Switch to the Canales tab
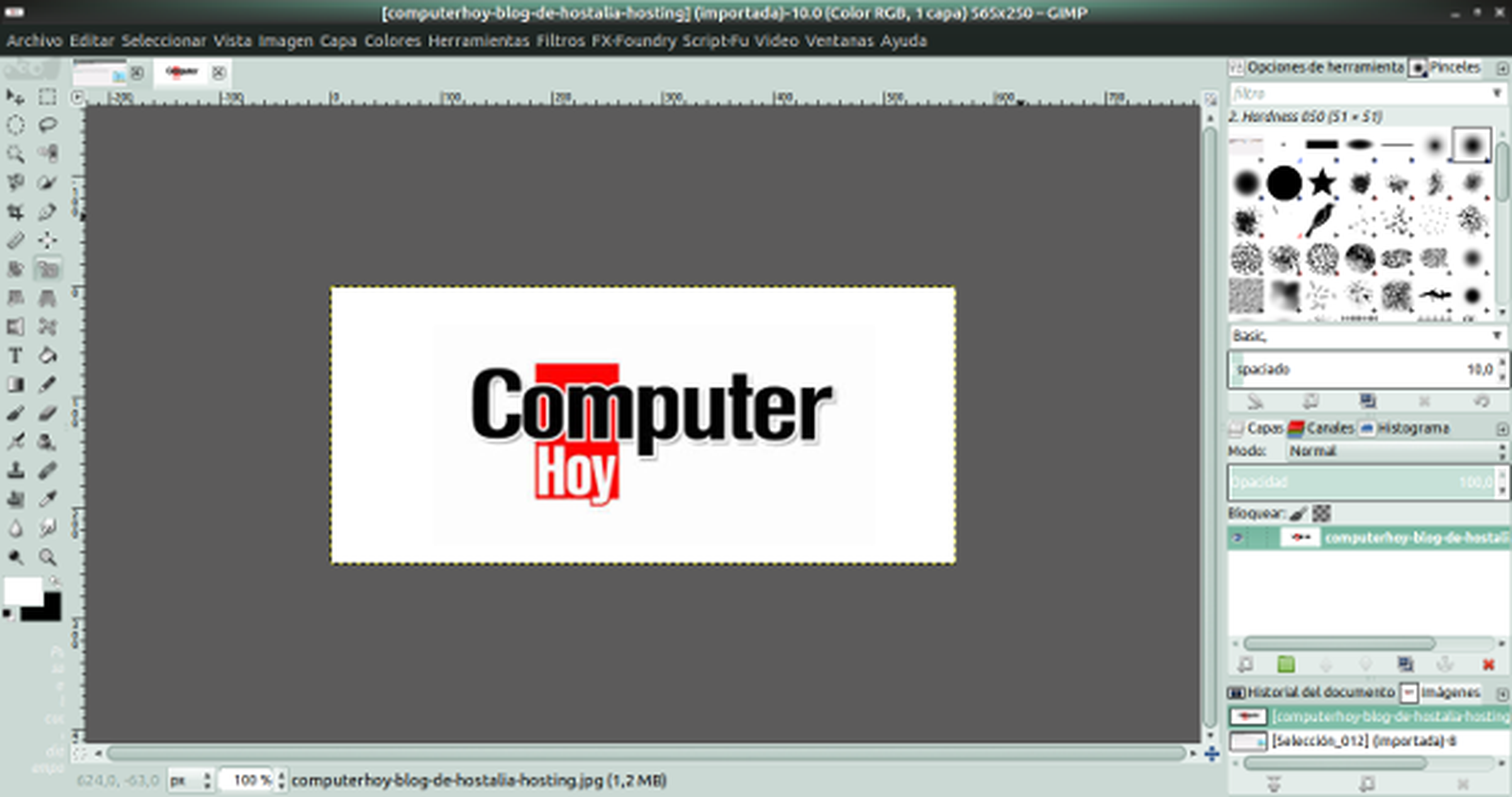Screen dimensions: 1512x797 click(x=1322, y=429)
